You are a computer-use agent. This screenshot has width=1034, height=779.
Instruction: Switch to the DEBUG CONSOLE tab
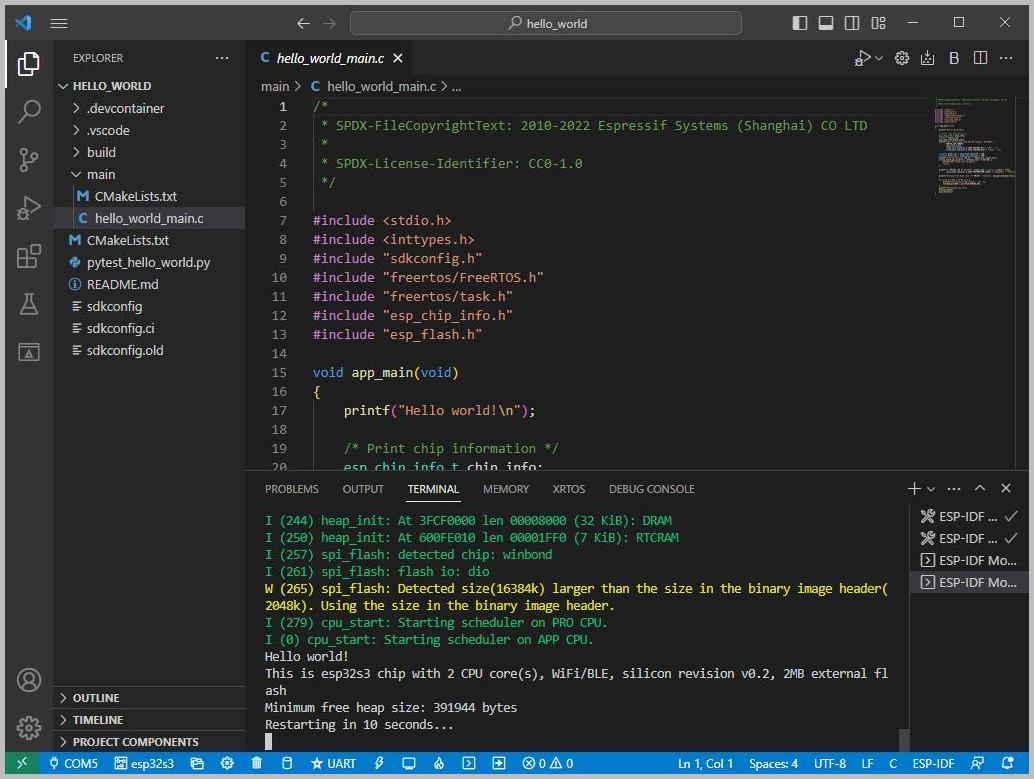651,489
